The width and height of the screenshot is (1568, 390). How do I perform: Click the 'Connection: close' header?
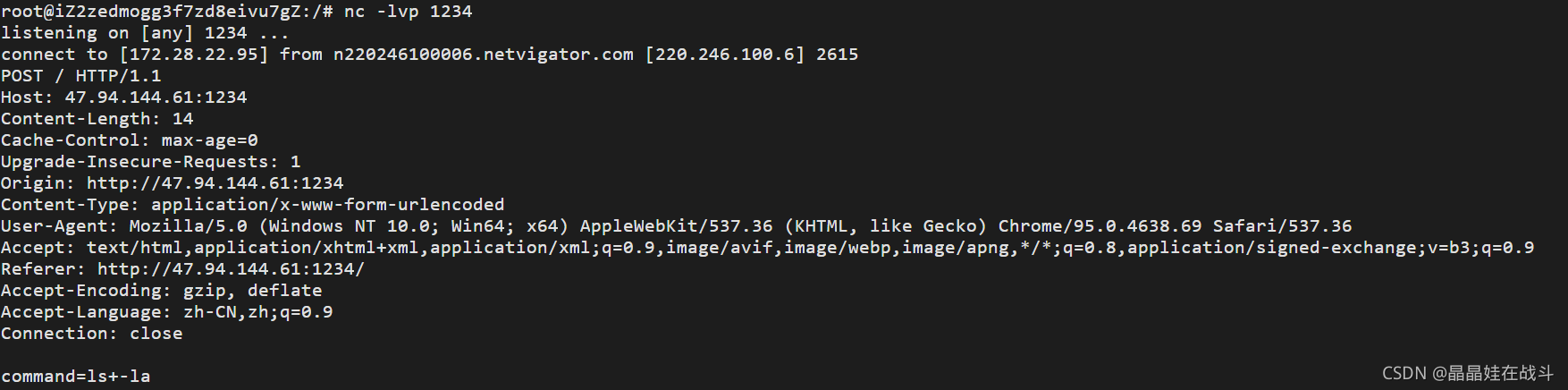pos(92,334)
